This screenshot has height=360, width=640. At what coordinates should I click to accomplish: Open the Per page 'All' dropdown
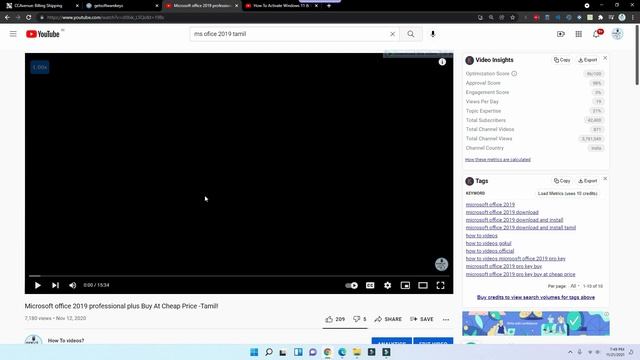click(575, 286)
